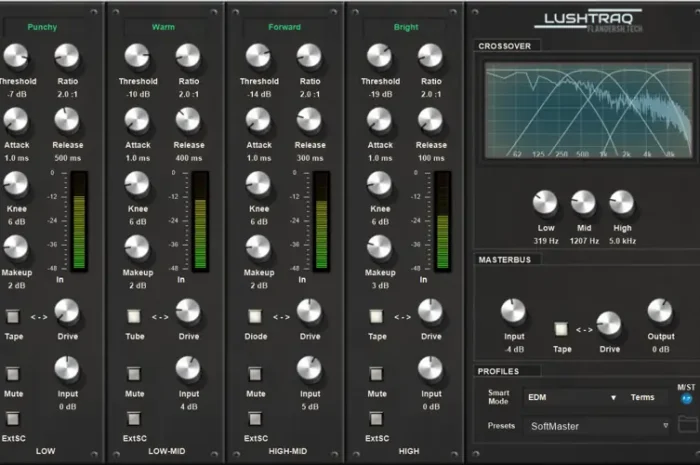Toggle the Tape saturation button on HIGH band
The height and width of the screenshot is (465, 700).
(376, 316)
